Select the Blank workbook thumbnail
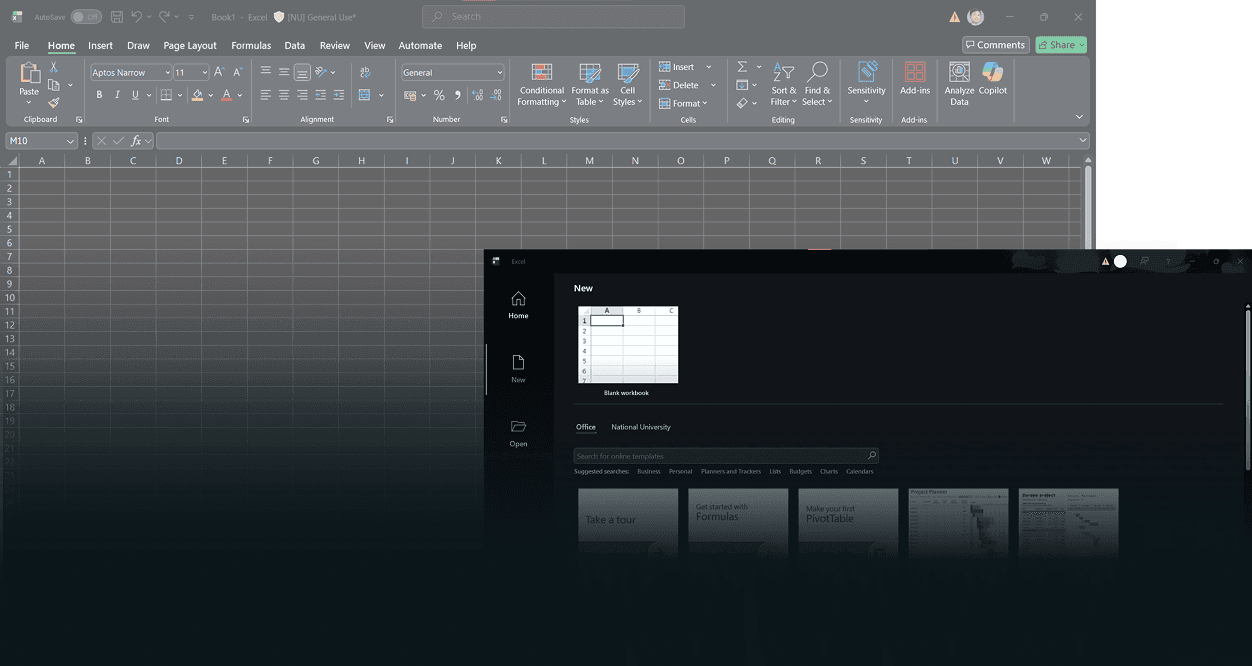This screenshot has height=666, width=1252. [627, 345]
